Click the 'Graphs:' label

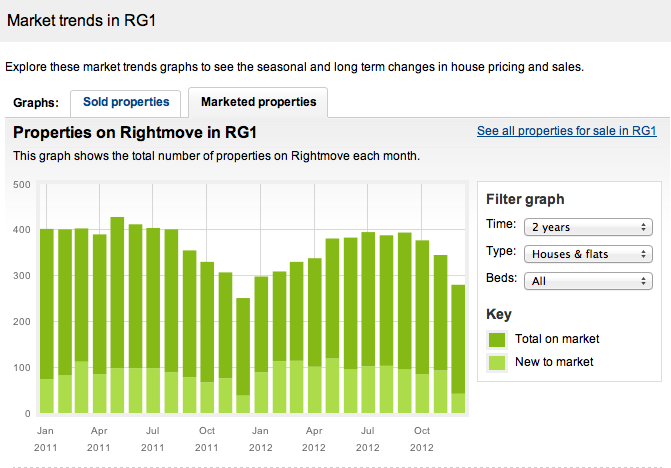click(36, 103)
